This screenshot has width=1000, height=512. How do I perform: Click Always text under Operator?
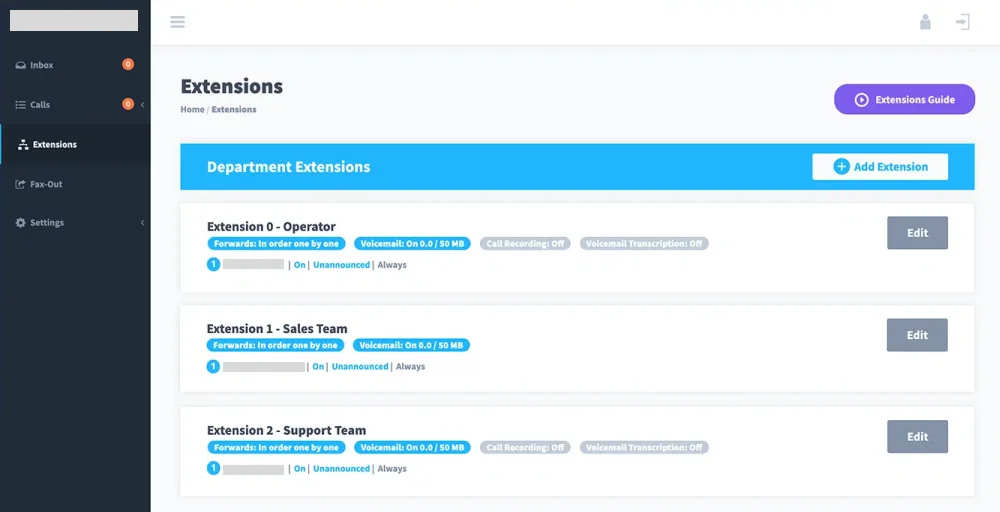[392, 265]
